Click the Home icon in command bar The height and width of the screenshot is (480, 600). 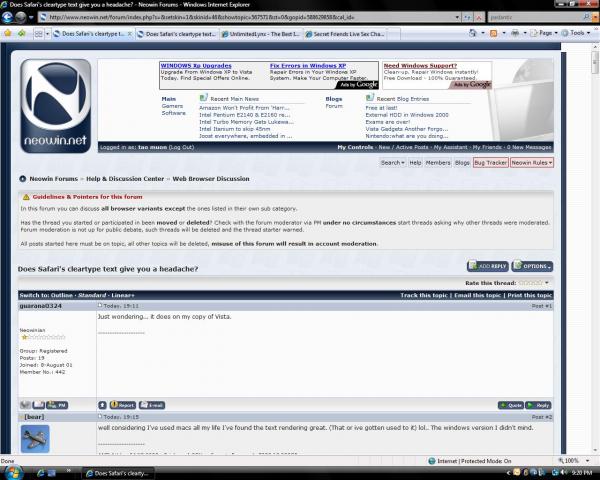473,33
